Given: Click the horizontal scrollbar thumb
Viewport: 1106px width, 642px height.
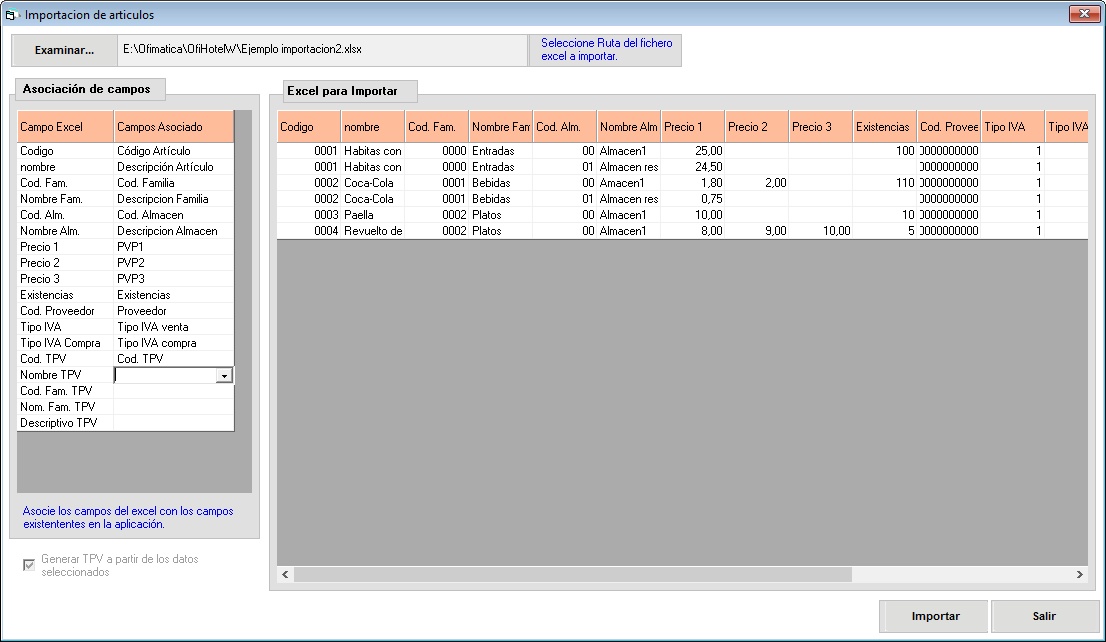Looking at the screenshot, I should click(573, 574).
